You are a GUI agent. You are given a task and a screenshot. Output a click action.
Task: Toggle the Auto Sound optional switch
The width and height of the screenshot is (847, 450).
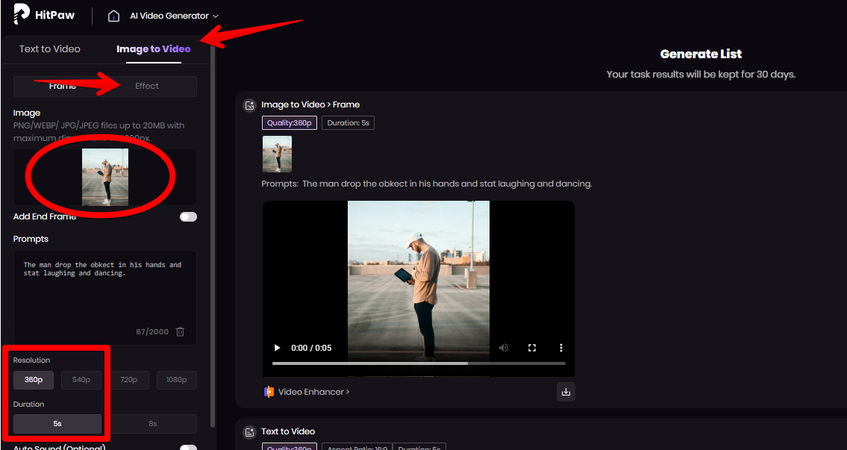pos(188,448)
